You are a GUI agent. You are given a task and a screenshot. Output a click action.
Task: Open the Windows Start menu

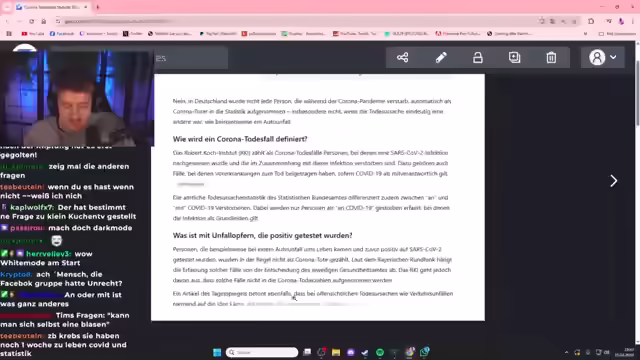click(x=217, y=352)
